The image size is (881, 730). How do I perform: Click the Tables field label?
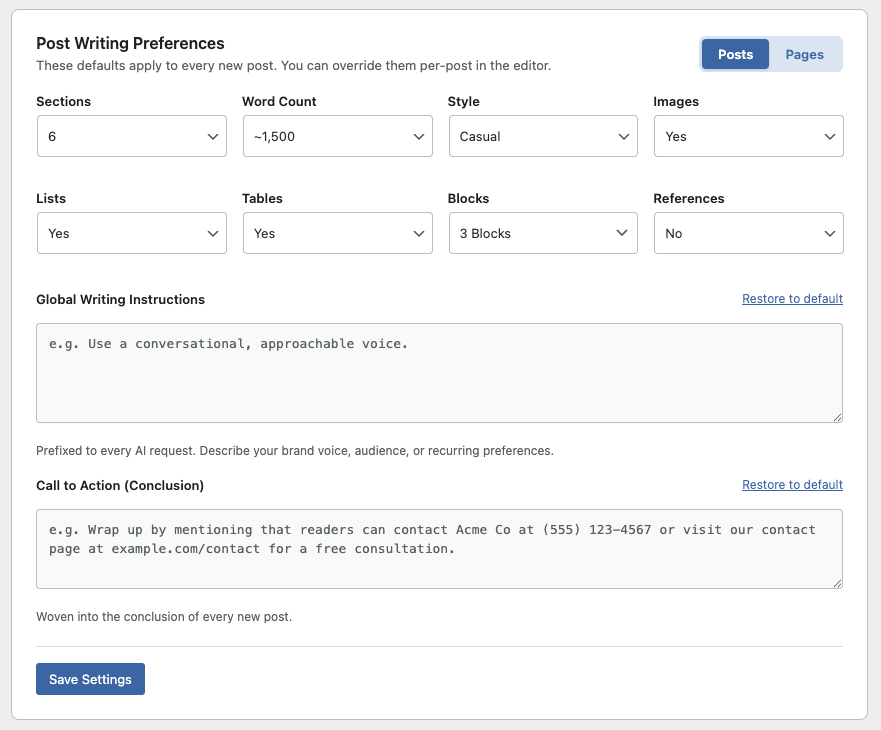tap(262, 198)
